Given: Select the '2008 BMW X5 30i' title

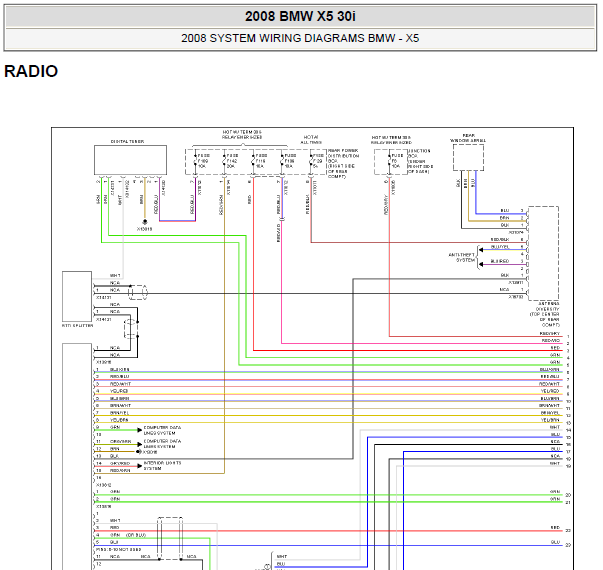Looking at the screenshot, I should pos(300,17).
